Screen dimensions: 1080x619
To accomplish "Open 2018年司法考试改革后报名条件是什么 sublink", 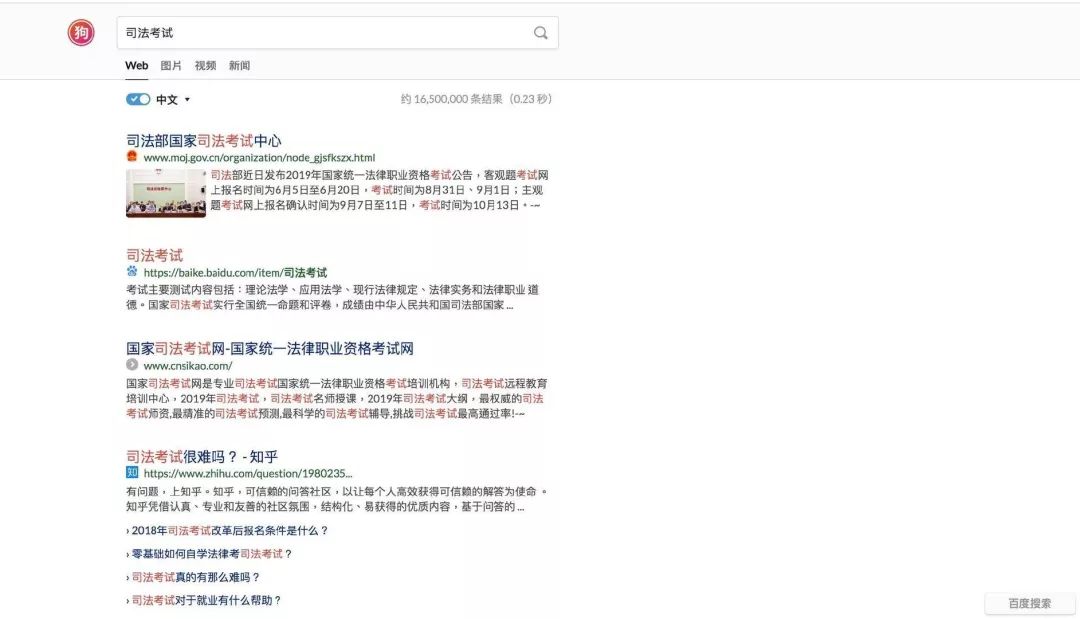I will coord(230,531).
